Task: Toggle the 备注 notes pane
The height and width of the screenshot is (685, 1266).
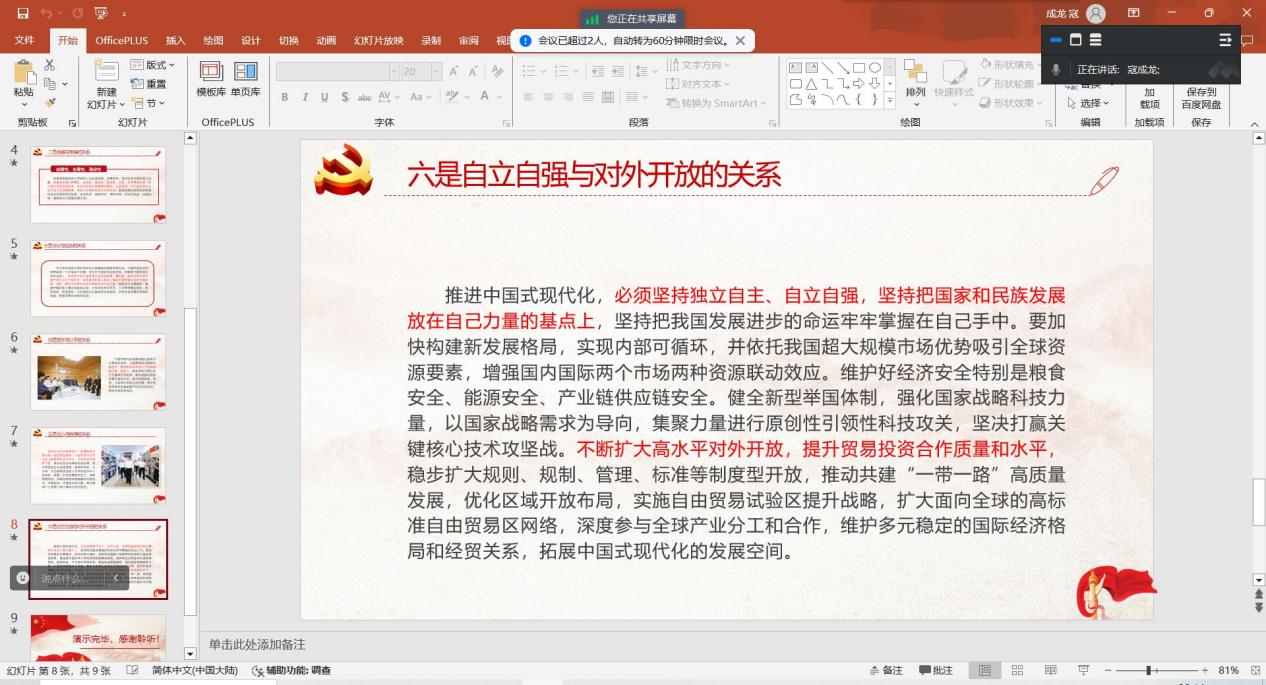Action: (884, 670)
